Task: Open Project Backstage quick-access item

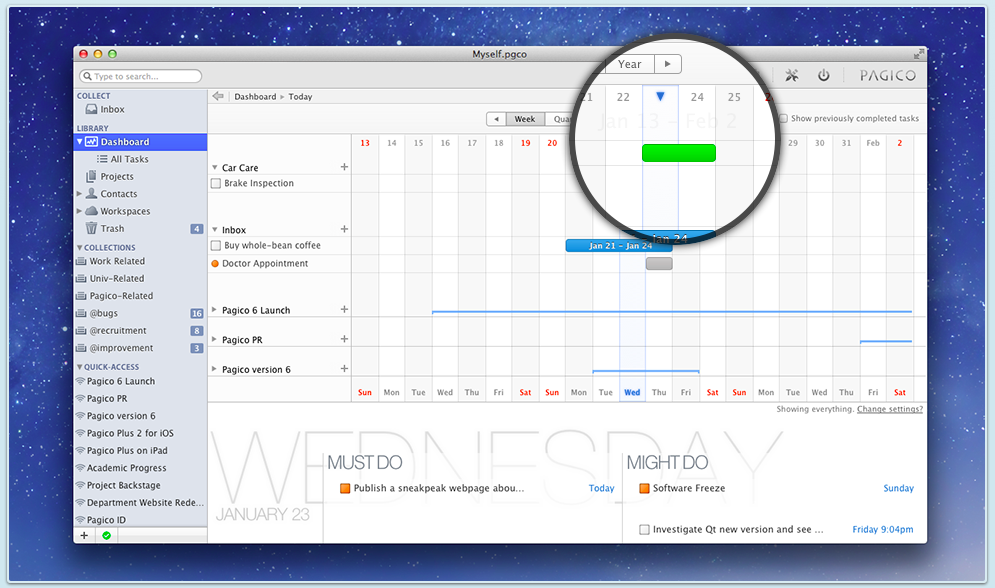Action: 123,485
